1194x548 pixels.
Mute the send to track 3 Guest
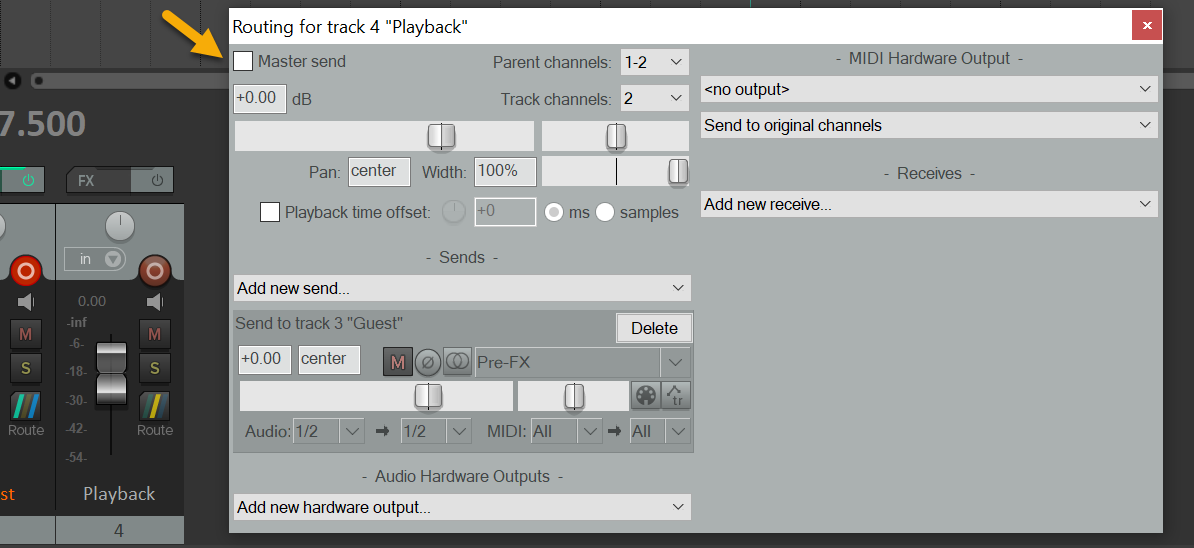(397, 362)
